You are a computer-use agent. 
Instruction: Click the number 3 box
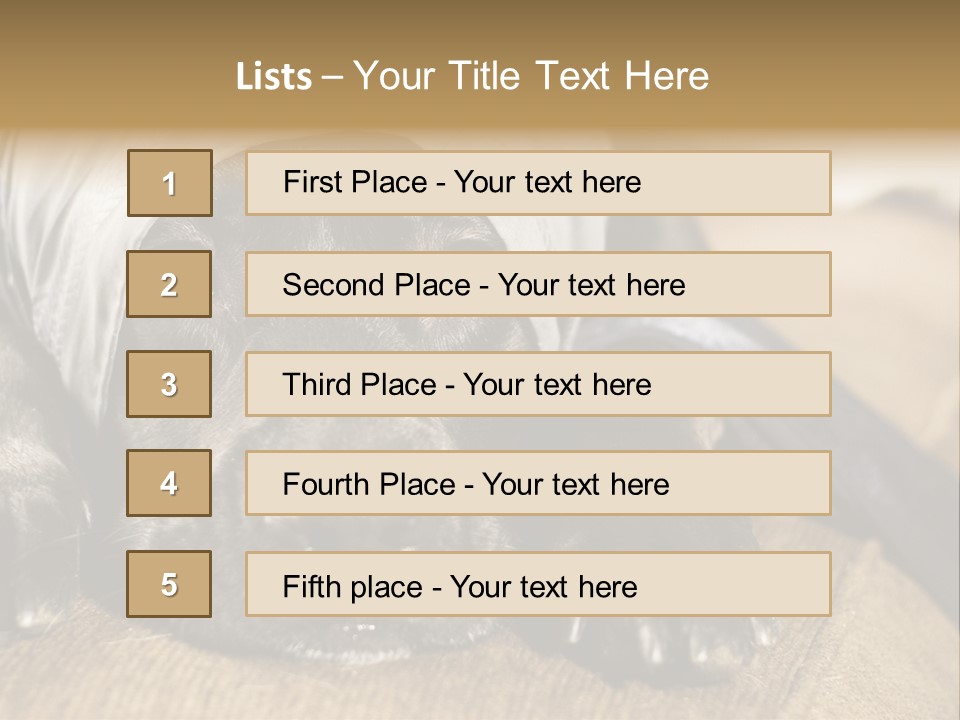169,384
